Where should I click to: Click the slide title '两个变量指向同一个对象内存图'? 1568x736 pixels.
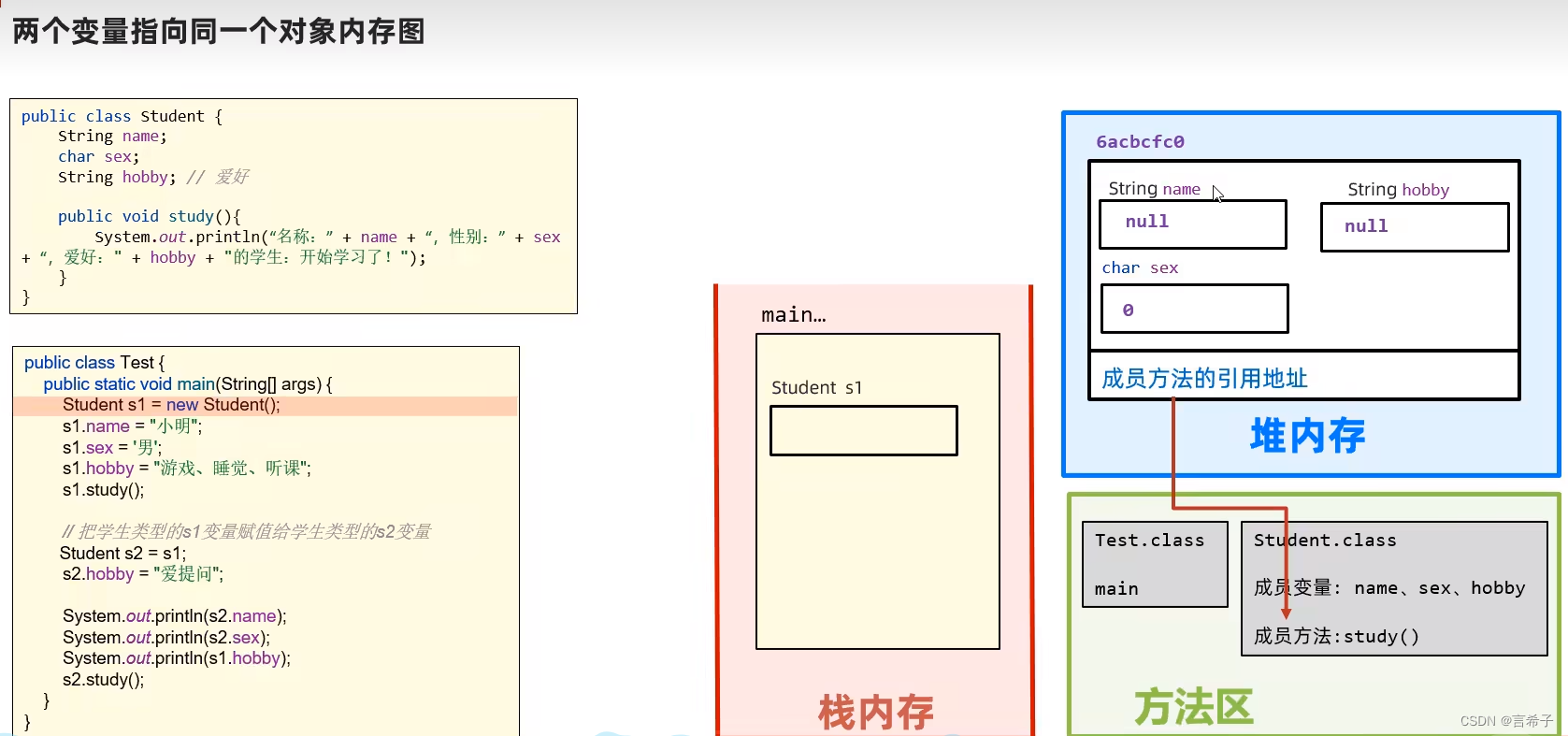219,32
